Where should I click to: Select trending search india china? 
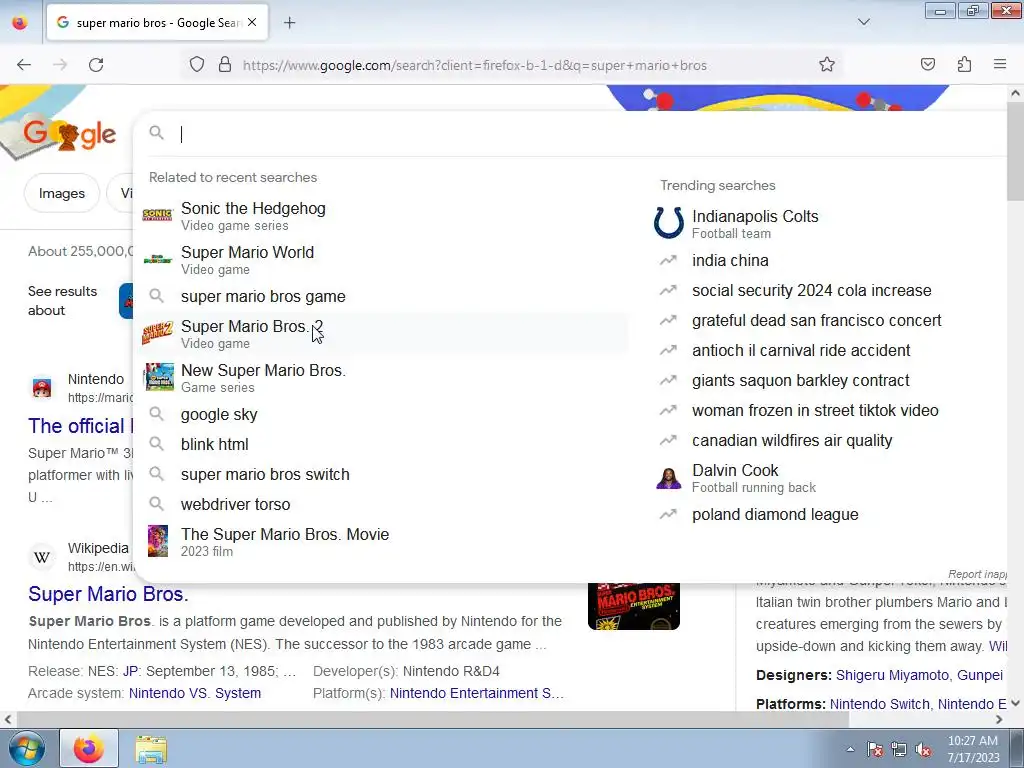click(x=829, y=261)
